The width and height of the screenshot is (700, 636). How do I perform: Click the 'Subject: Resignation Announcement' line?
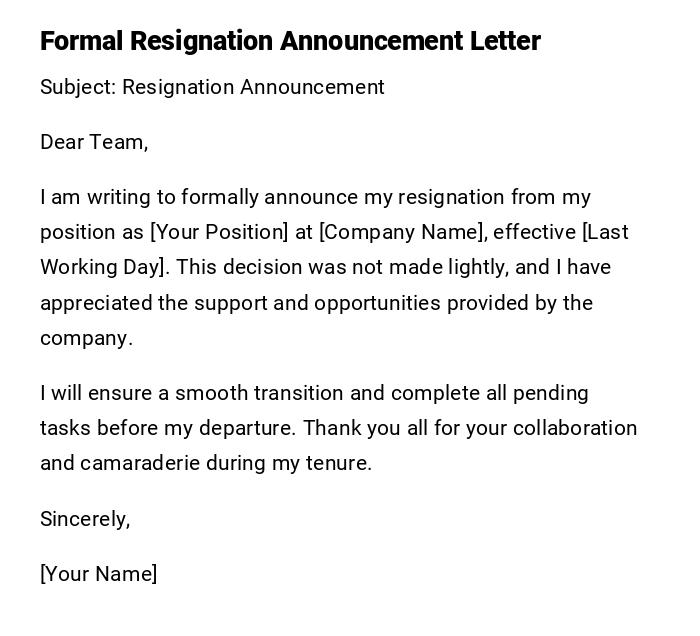tap(212, 87)
